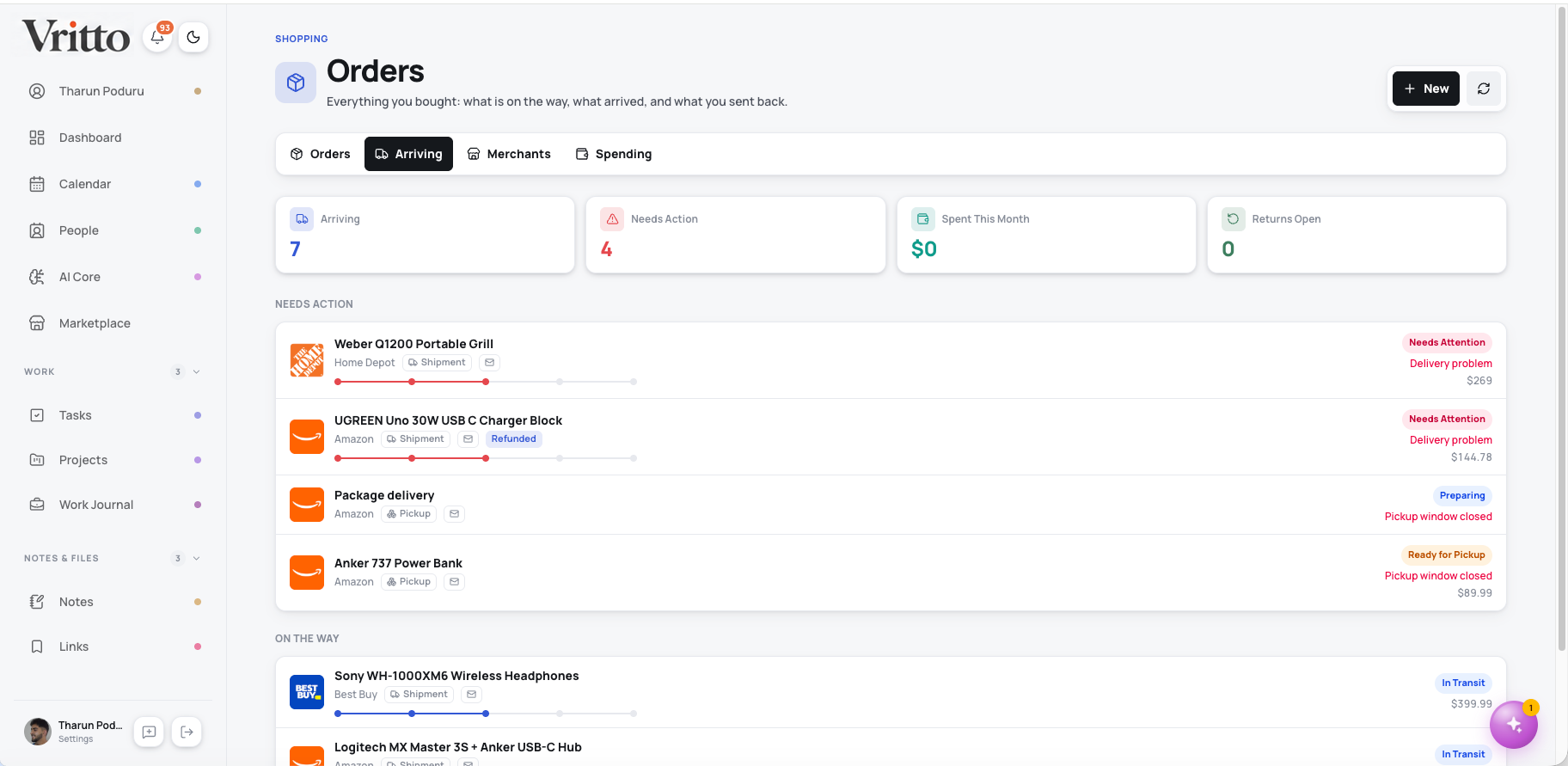Click the Weber Q1200 shipment progress tracker
This screenshot has width=1568, height=766.
coord(486,382)
